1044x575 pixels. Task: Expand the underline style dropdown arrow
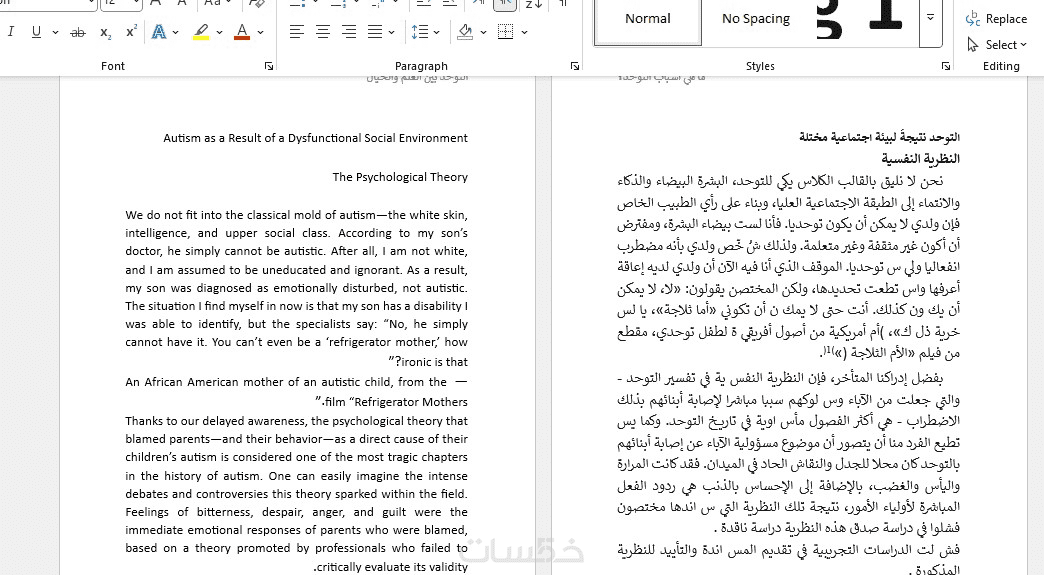[55, 32]
